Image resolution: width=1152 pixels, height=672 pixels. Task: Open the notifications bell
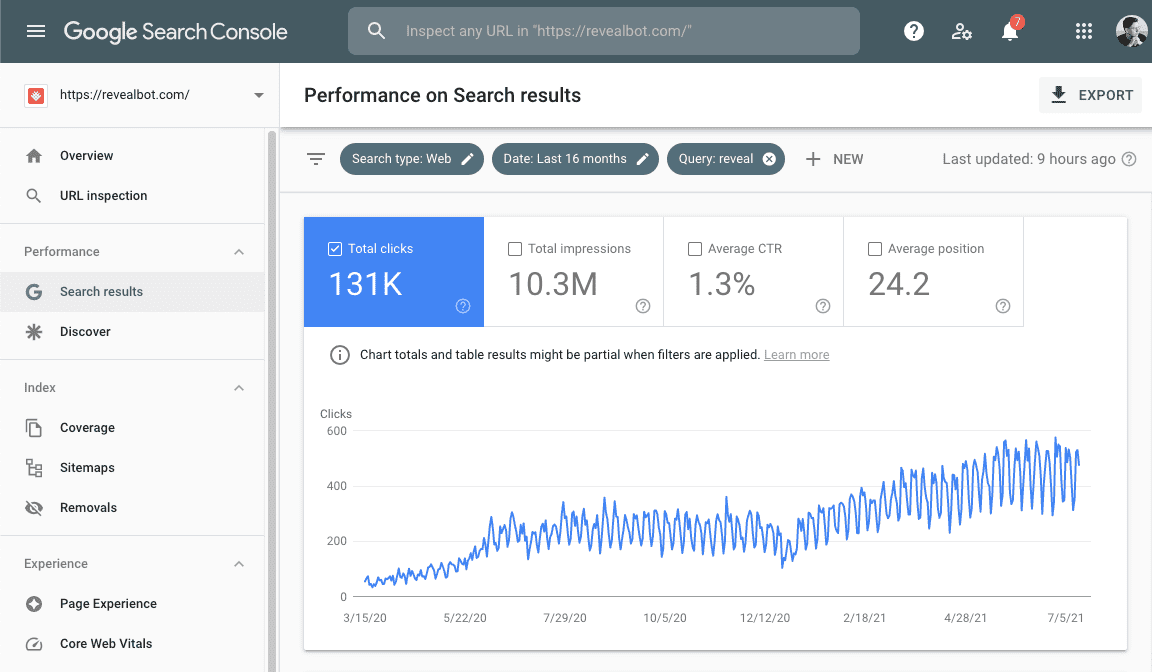1010,32
